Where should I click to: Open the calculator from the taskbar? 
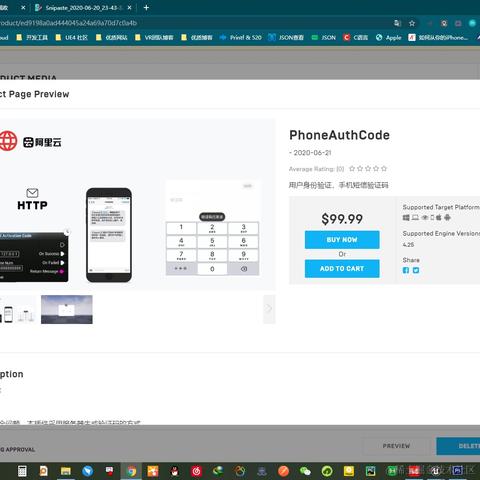pos(22,471)
